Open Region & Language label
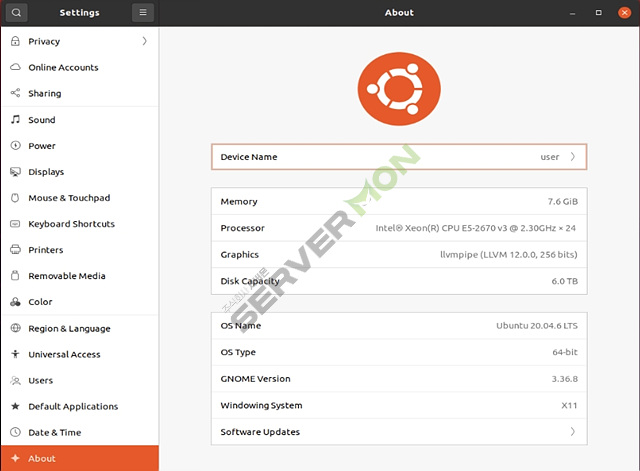Image resolution: width=640 pixels, height=471 pixels. [69, 329]
